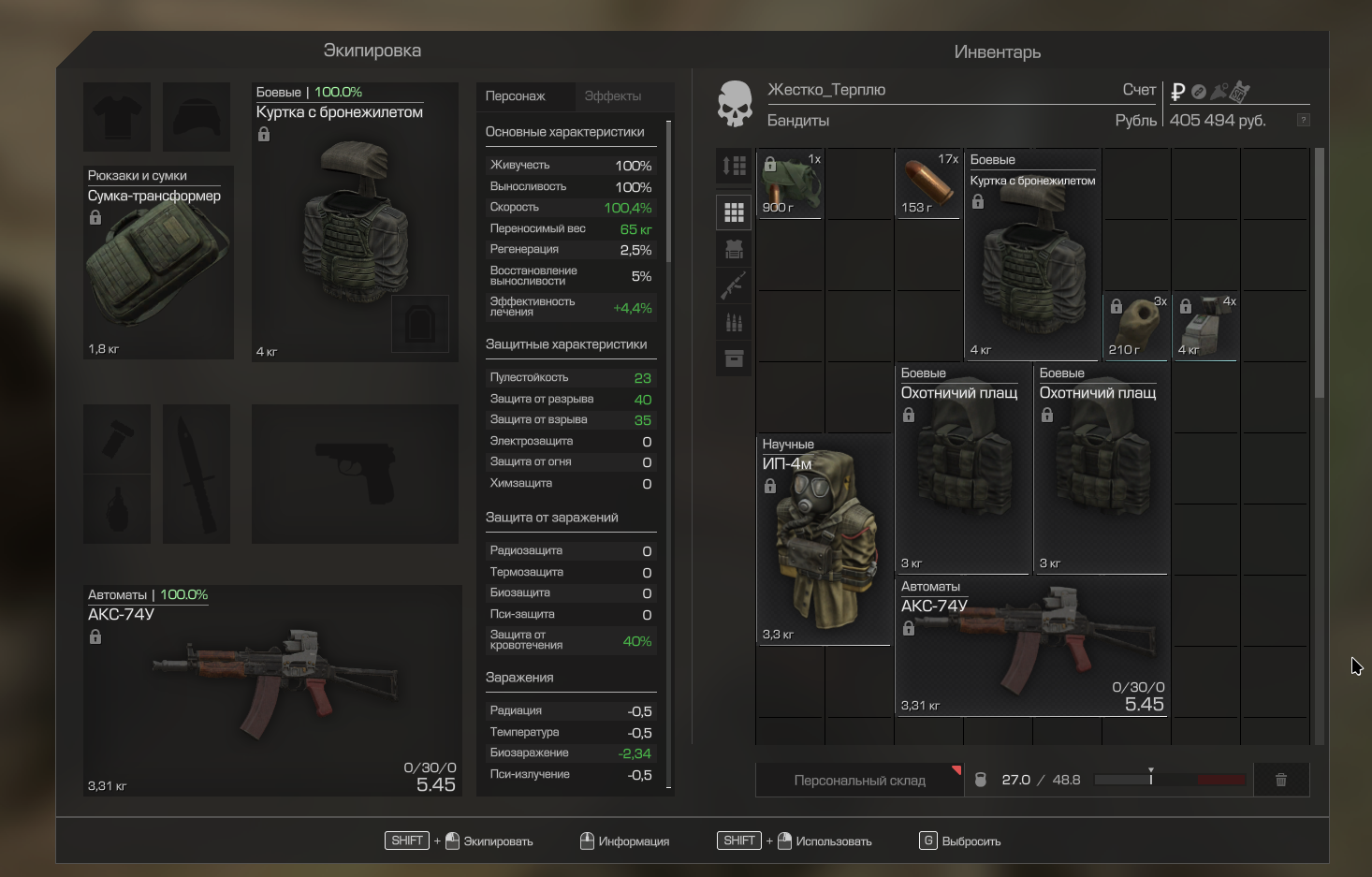Open the Персонаж tab
Image resolution: width=1372 pixels, height=877 pixels.
[516, 96]
